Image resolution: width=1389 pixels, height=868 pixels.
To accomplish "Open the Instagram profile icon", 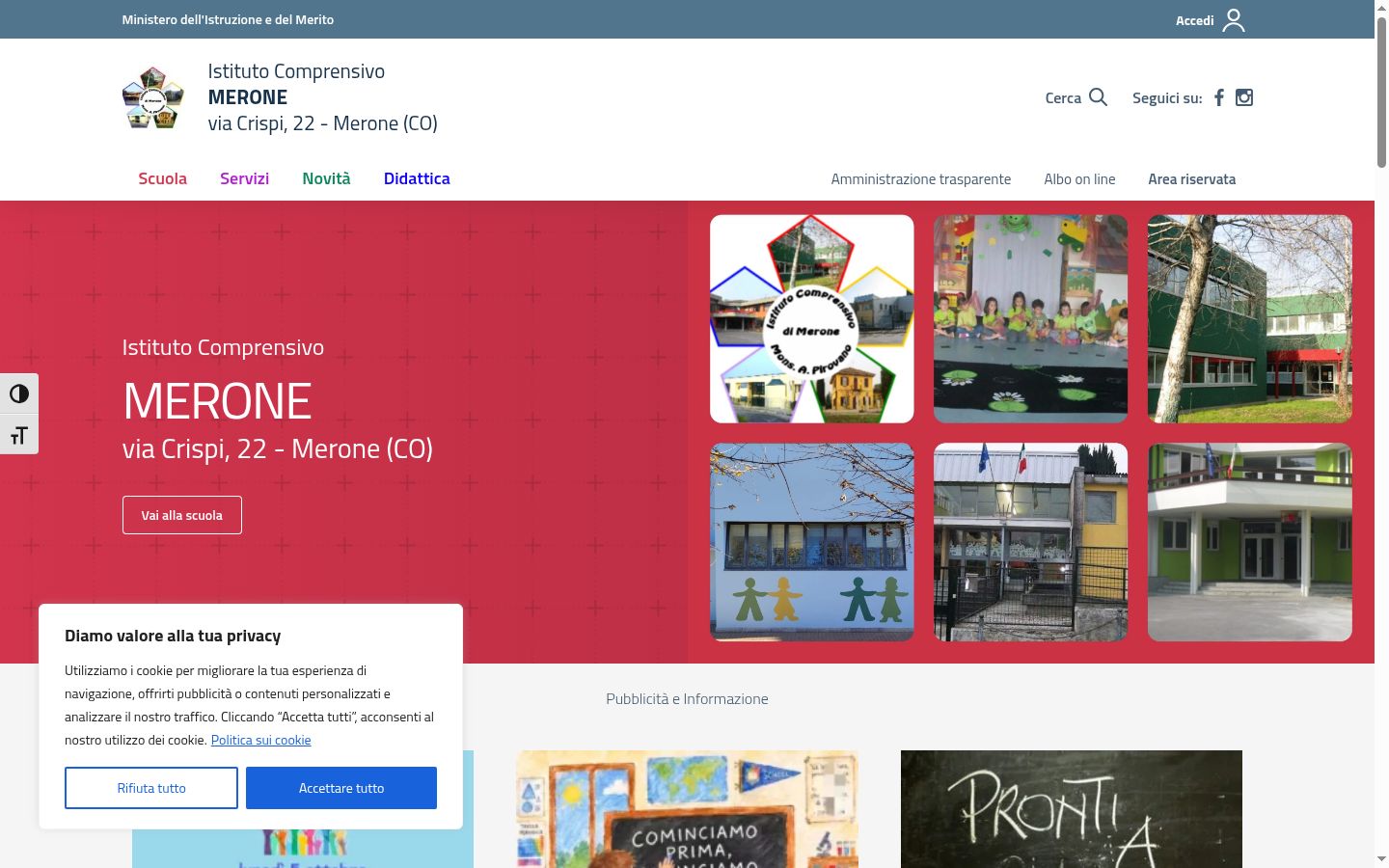I will pos(1244,97).
